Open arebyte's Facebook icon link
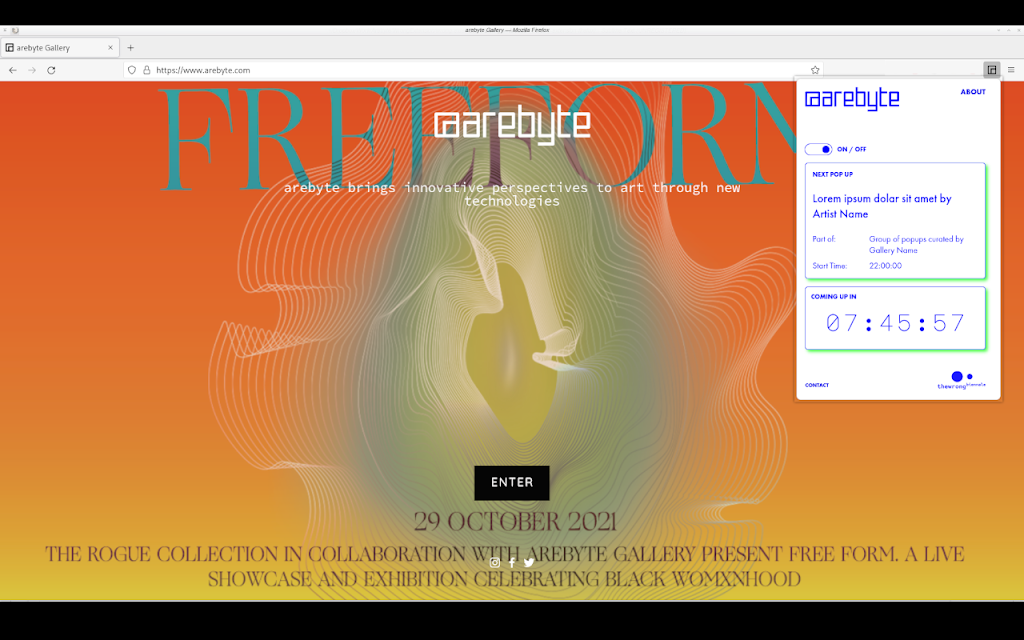This screenshot has width=1024, height=640. [512, 562]
